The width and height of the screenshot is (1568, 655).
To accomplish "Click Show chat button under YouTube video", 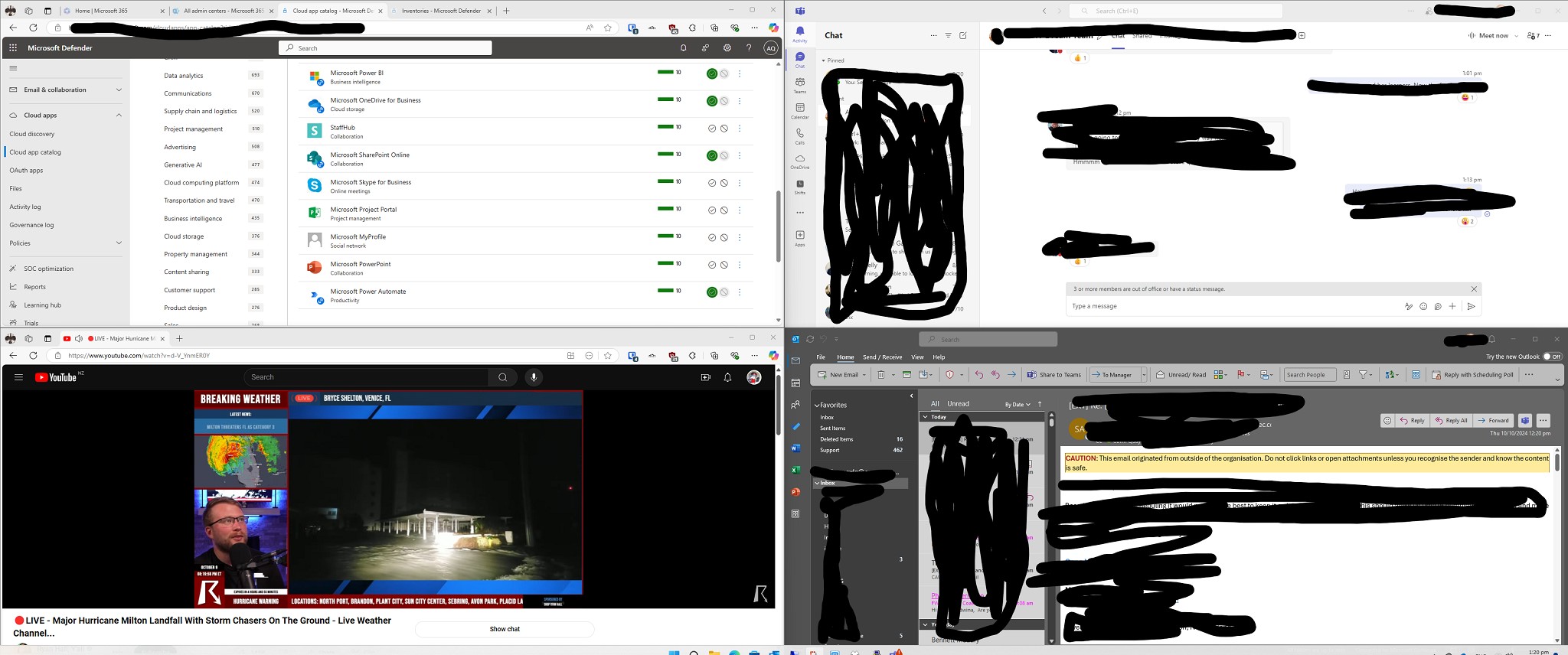I will click(x=505, y=629).
